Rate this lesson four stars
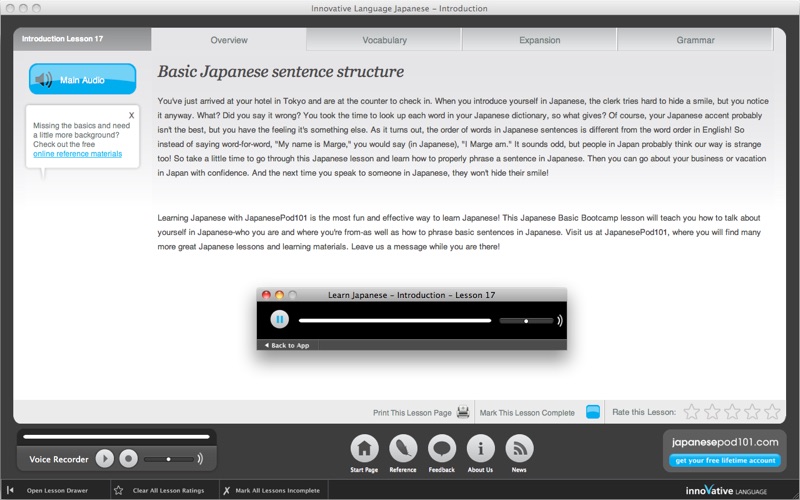Image resolution: width=800 pixels, height=500 pixels. coord(752,412)
